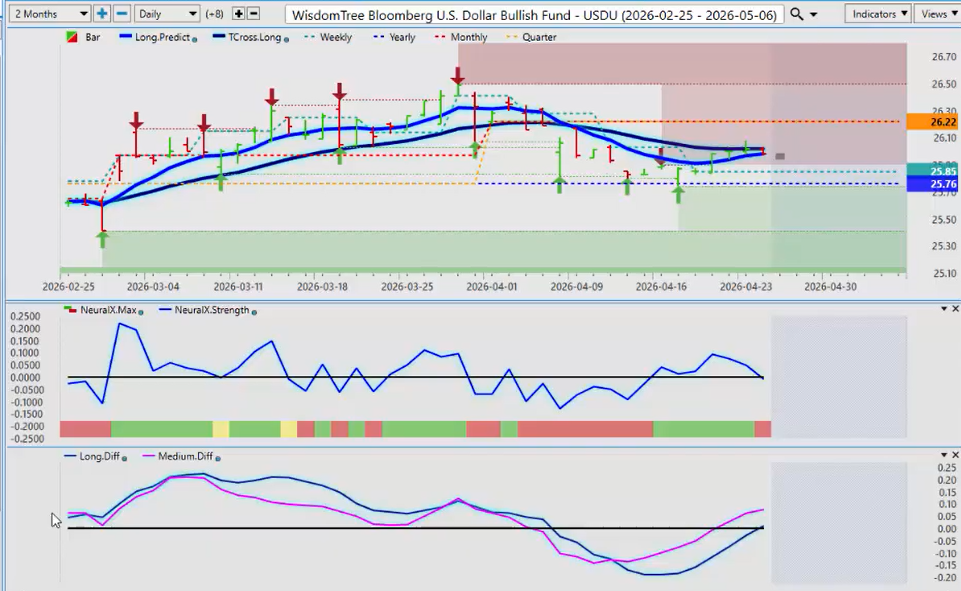The width and height of the screenshot is (961, 591).
Task: Click the blue plus button beside 2 Months
Action: 102,14
